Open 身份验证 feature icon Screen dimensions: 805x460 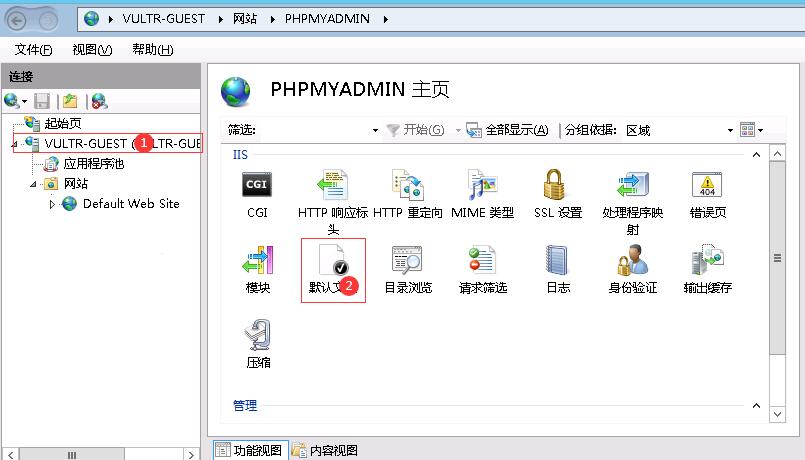pyautogui.click(x=632, y=260)
